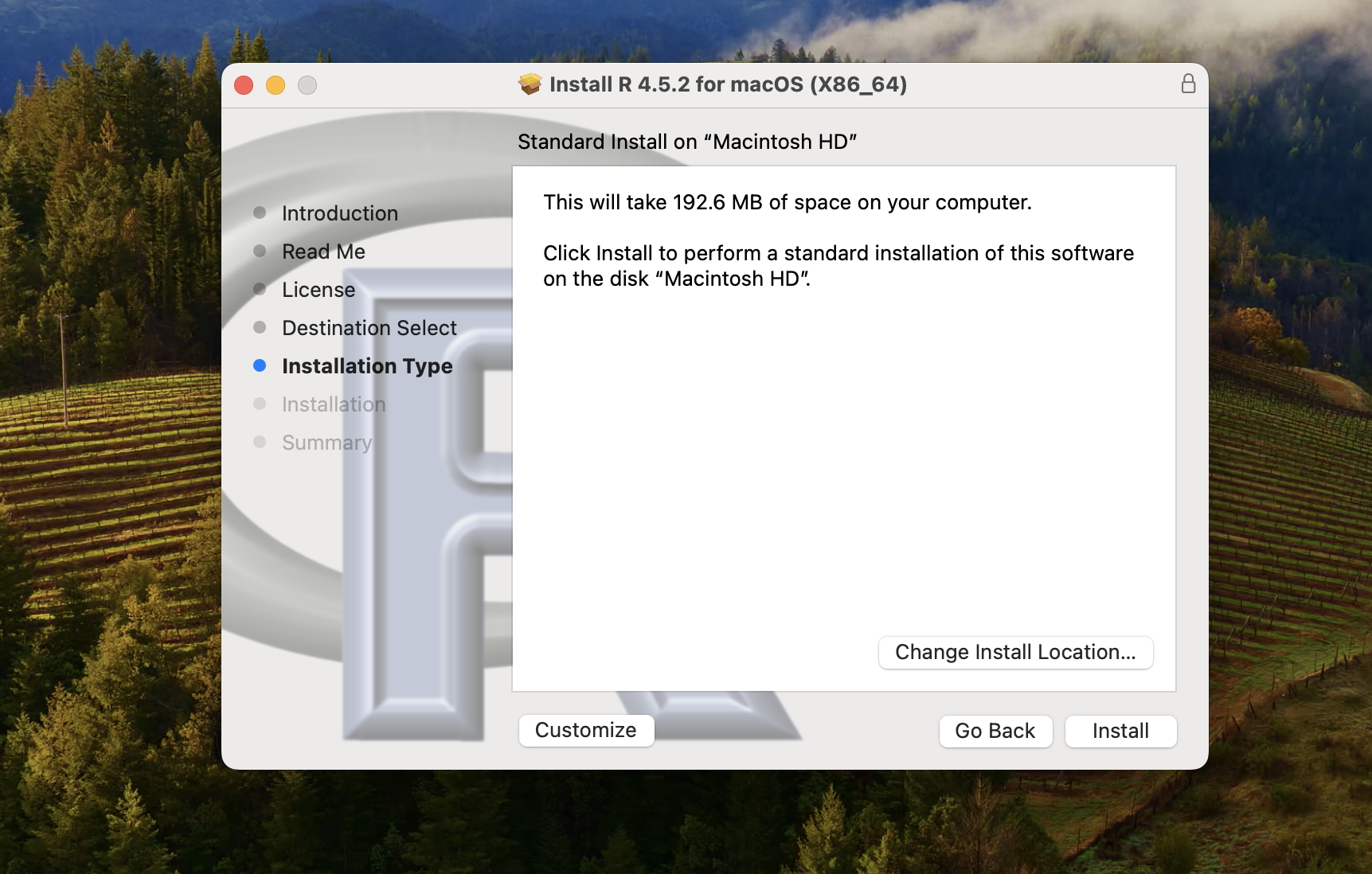
Task: Click the padlock icon in title bar
Action: [x=1188, y=84]
